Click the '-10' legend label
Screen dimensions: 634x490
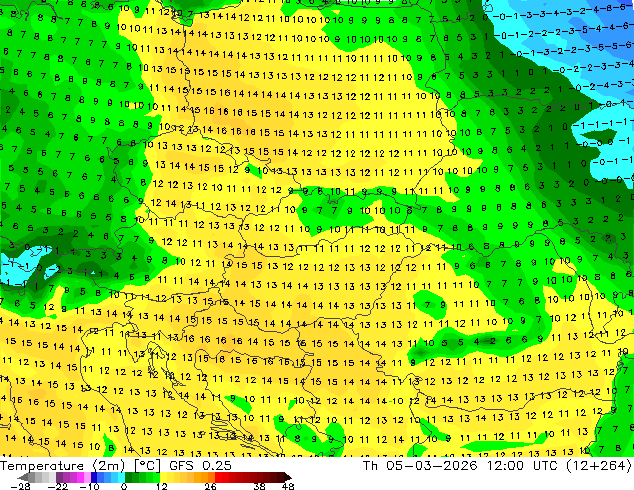click(x=89, y=486)
